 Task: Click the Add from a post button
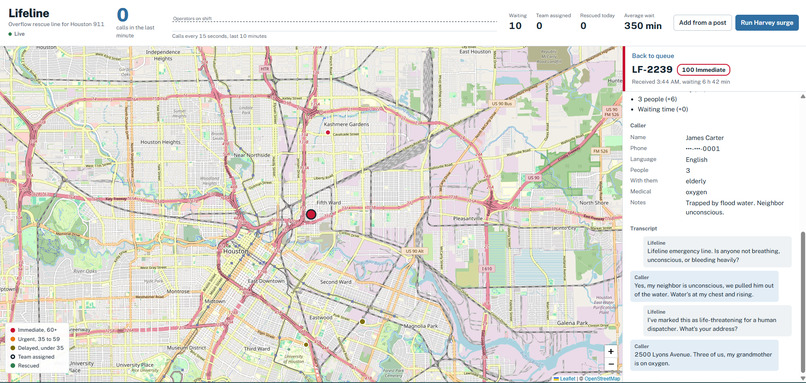[x=702, y=23]
